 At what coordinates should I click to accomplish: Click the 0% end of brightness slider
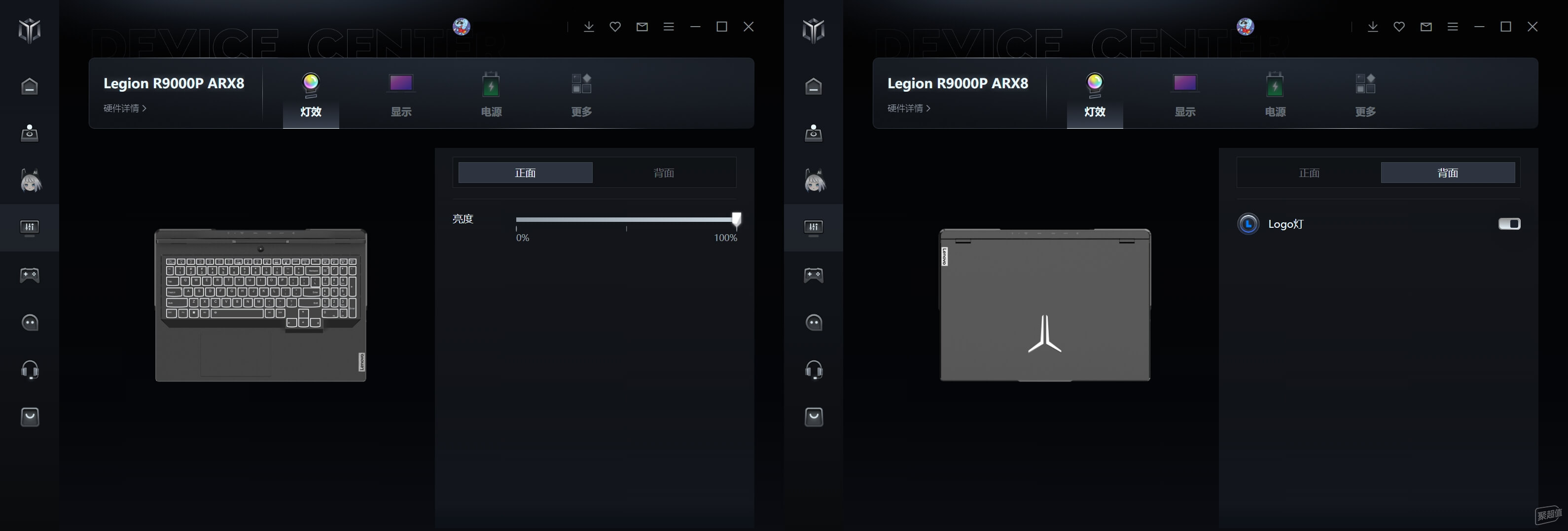(517, 219)
